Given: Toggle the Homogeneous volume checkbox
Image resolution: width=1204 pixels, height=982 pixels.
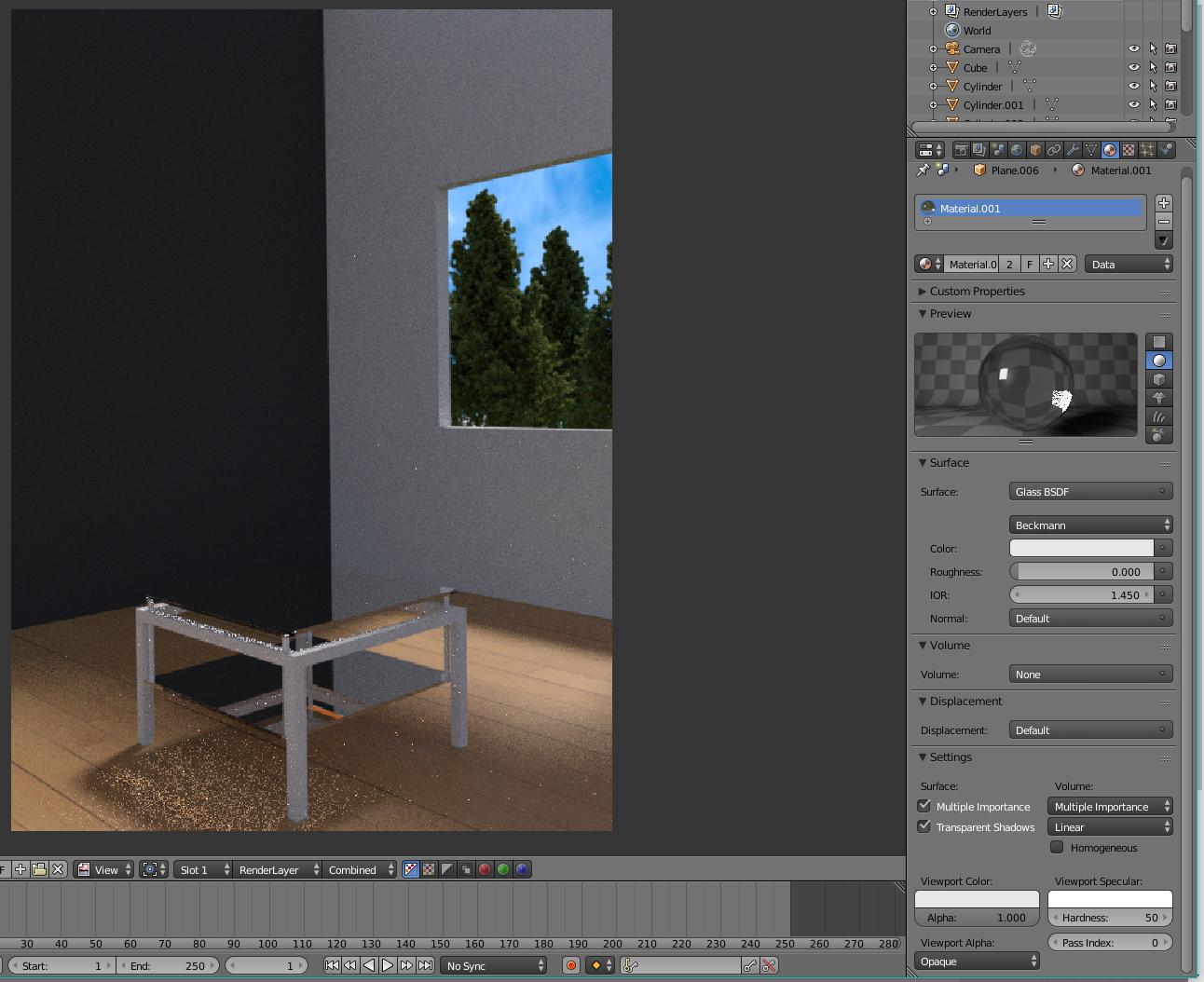Looking at the screenshot, I should pyautogui.click(x=1057, y=847).
